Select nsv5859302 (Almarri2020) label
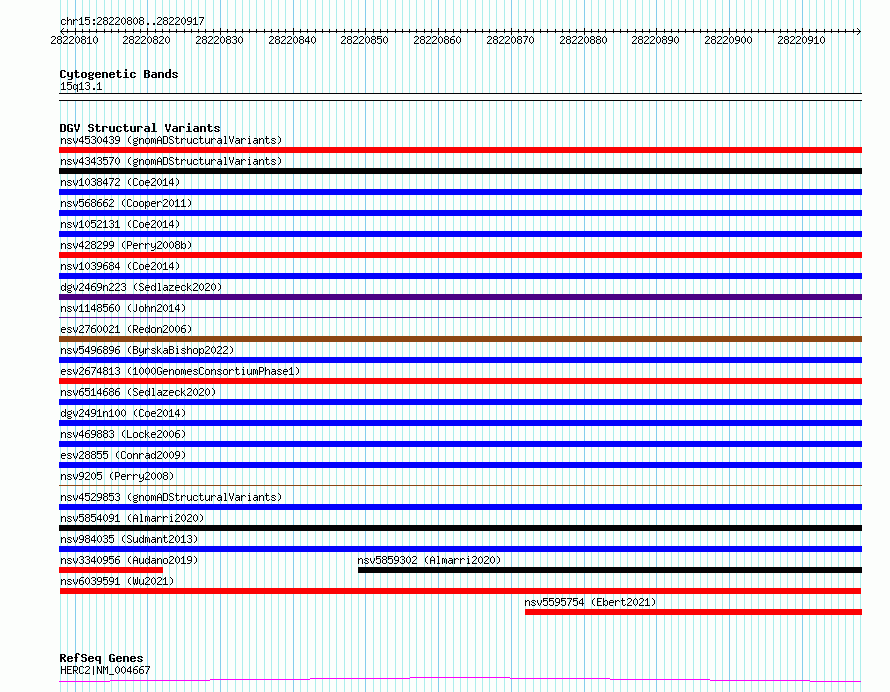The width and height of the screenshot is (890, 692). click(x=429, y=560)
